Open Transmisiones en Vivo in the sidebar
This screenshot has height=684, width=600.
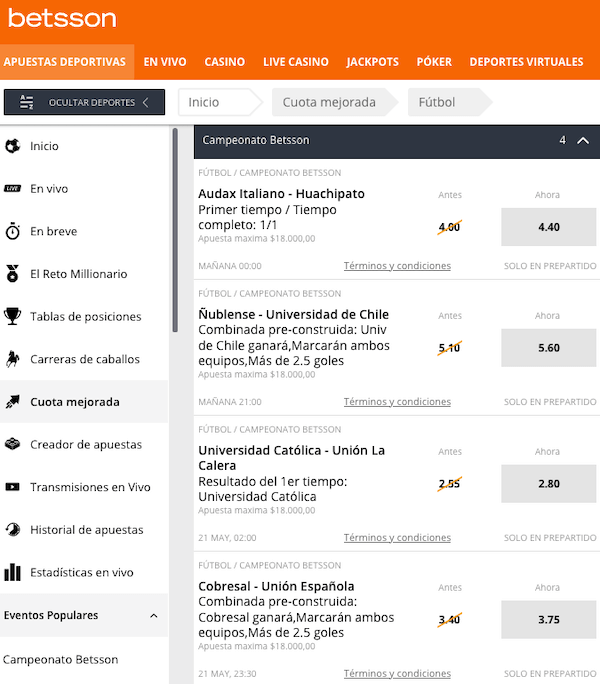pyautogui.click(x=84, y=487)
